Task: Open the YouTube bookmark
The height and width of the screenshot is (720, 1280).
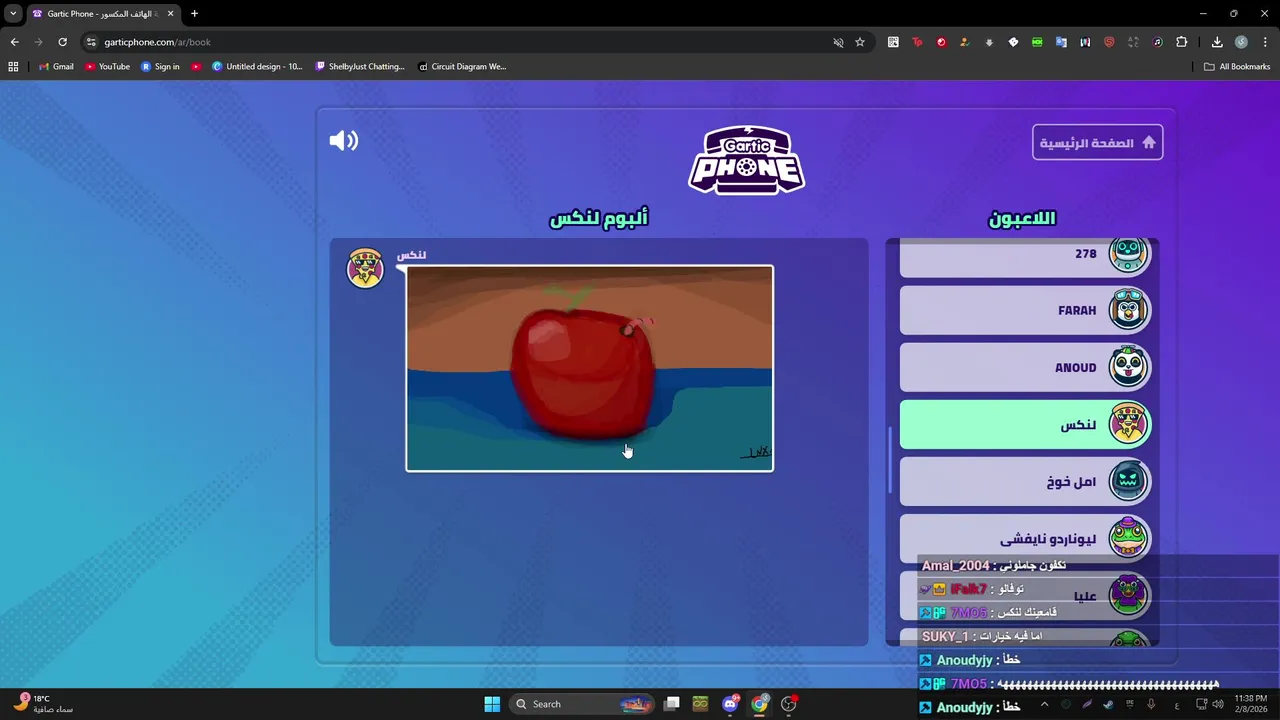Action: coord(107,67)
